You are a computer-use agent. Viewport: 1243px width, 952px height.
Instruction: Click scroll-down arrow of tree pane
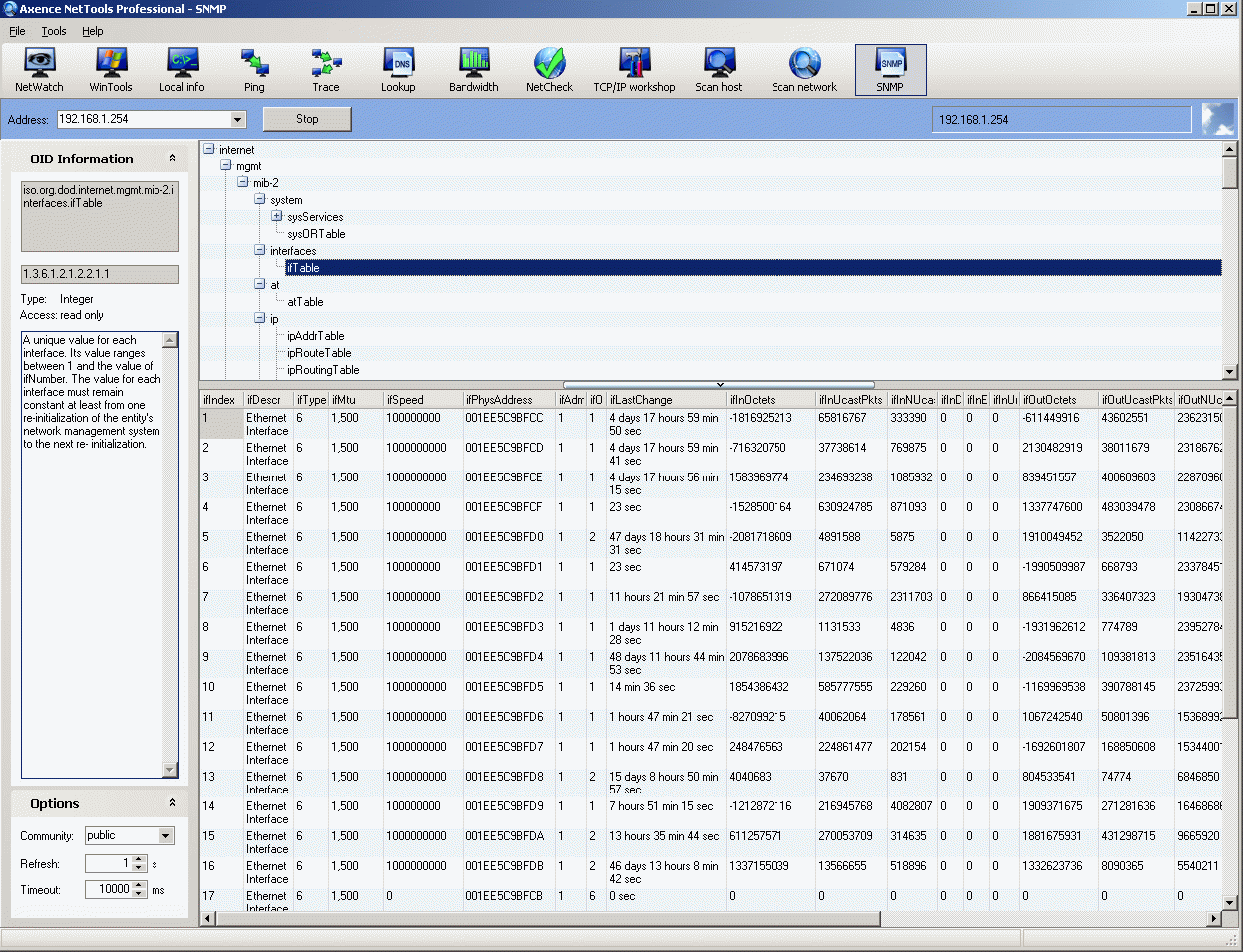point(1230,371)
